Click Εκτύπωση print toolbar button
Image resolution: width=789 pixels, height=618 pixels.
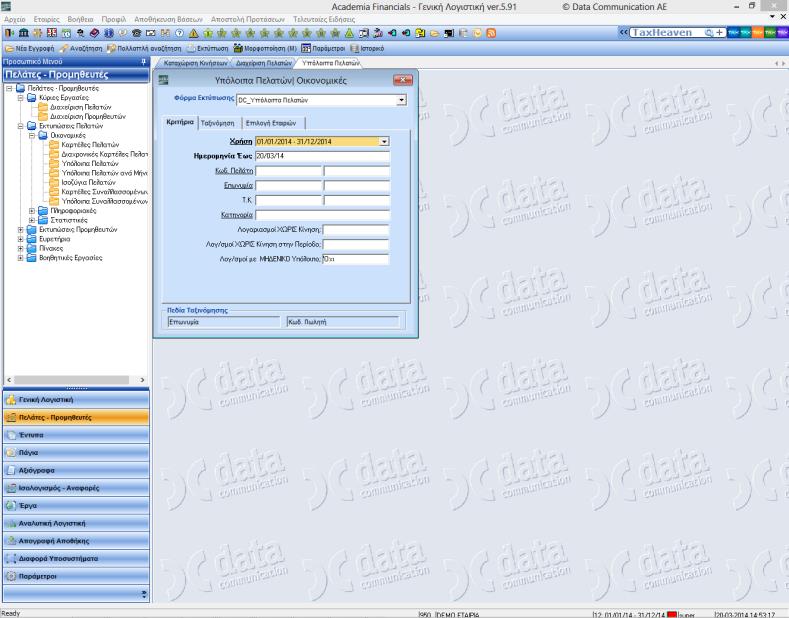click(207, 48)
